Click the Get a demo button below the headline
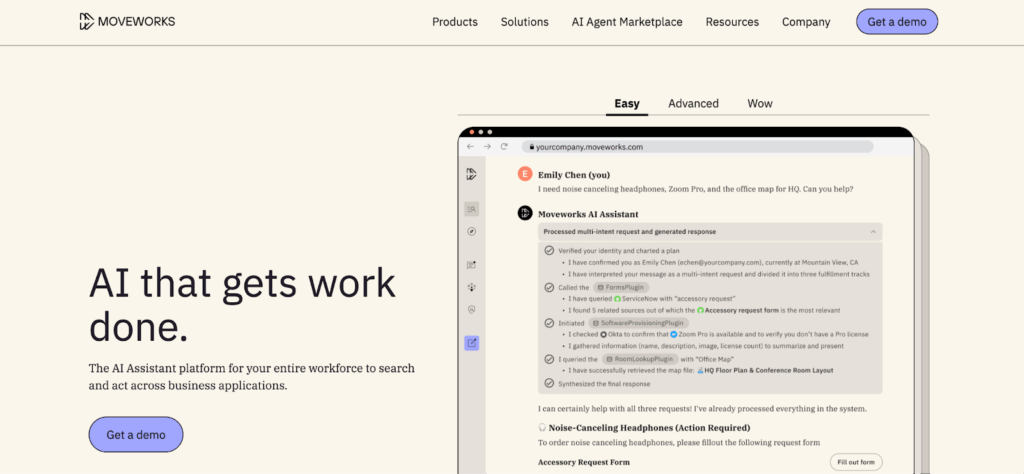1024x474 pixels. (136, 434)
